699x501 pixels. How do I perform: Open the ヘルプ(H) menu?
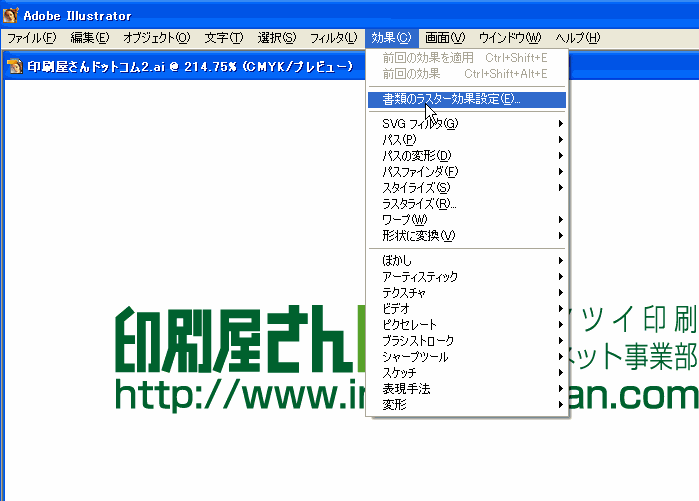(577, 38)
